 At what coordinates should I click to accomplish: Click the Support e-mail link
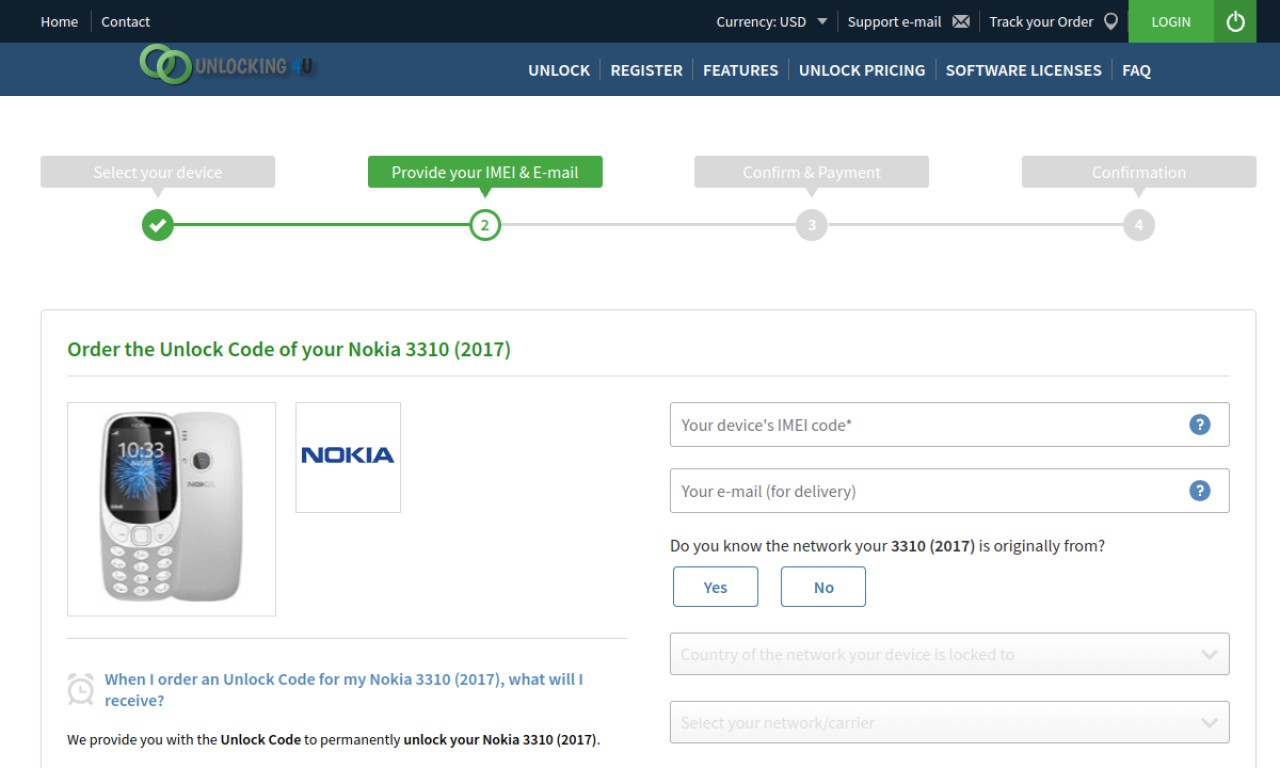pos(894,21)
